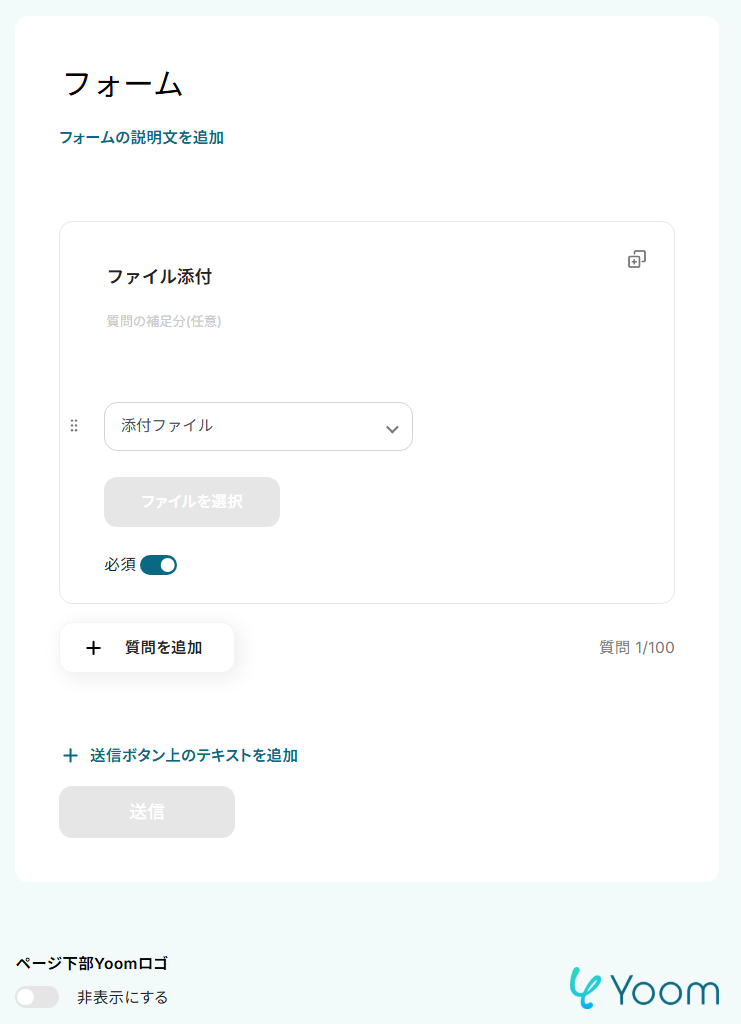Click the 質問 1/100 counter text
Viewport: 741px width, 1024px height.
[636, 648]
